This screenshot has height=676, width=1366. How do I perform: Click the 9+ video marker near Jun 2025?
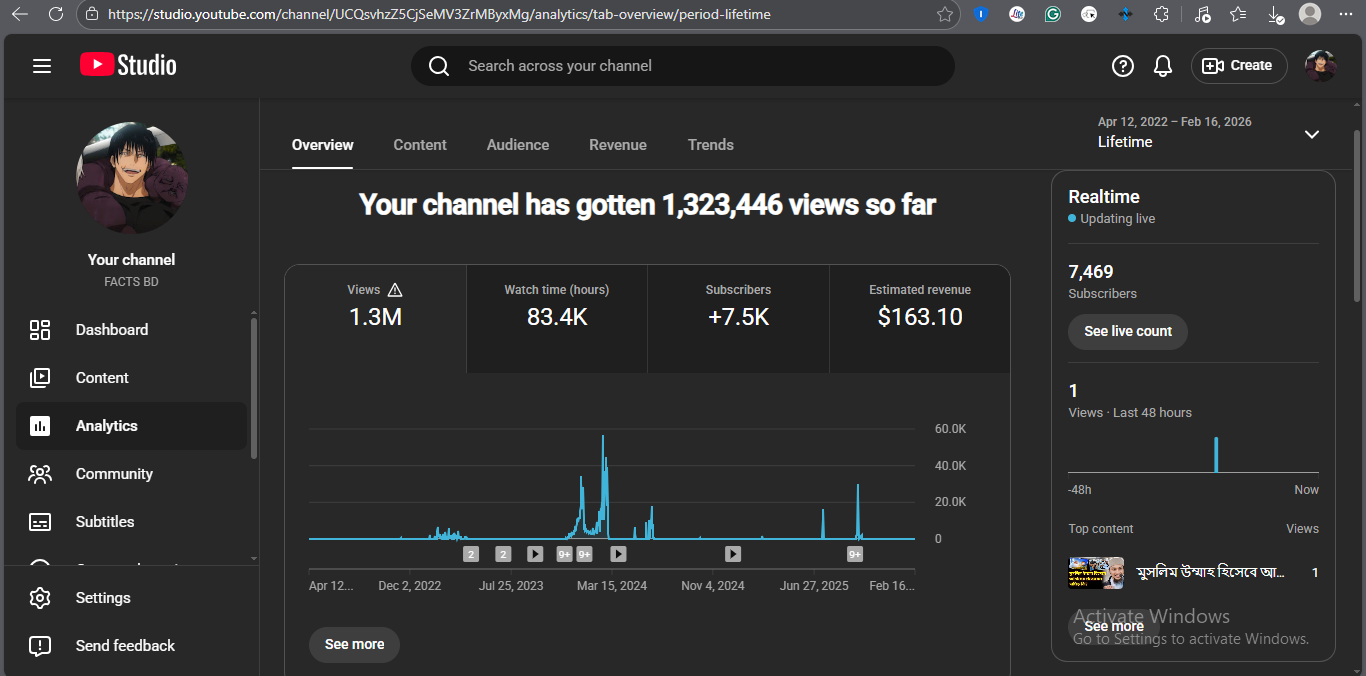[x=855, y=554]
